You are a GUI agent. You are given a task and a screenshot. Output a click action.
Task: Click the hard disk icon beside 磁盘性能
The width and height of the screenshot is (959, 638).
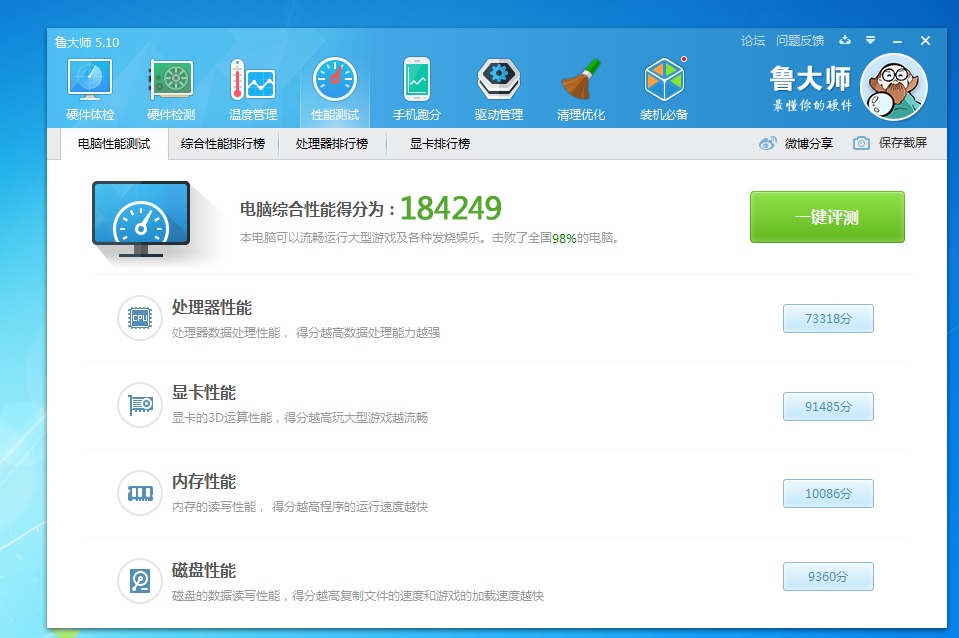click(140, 581)
